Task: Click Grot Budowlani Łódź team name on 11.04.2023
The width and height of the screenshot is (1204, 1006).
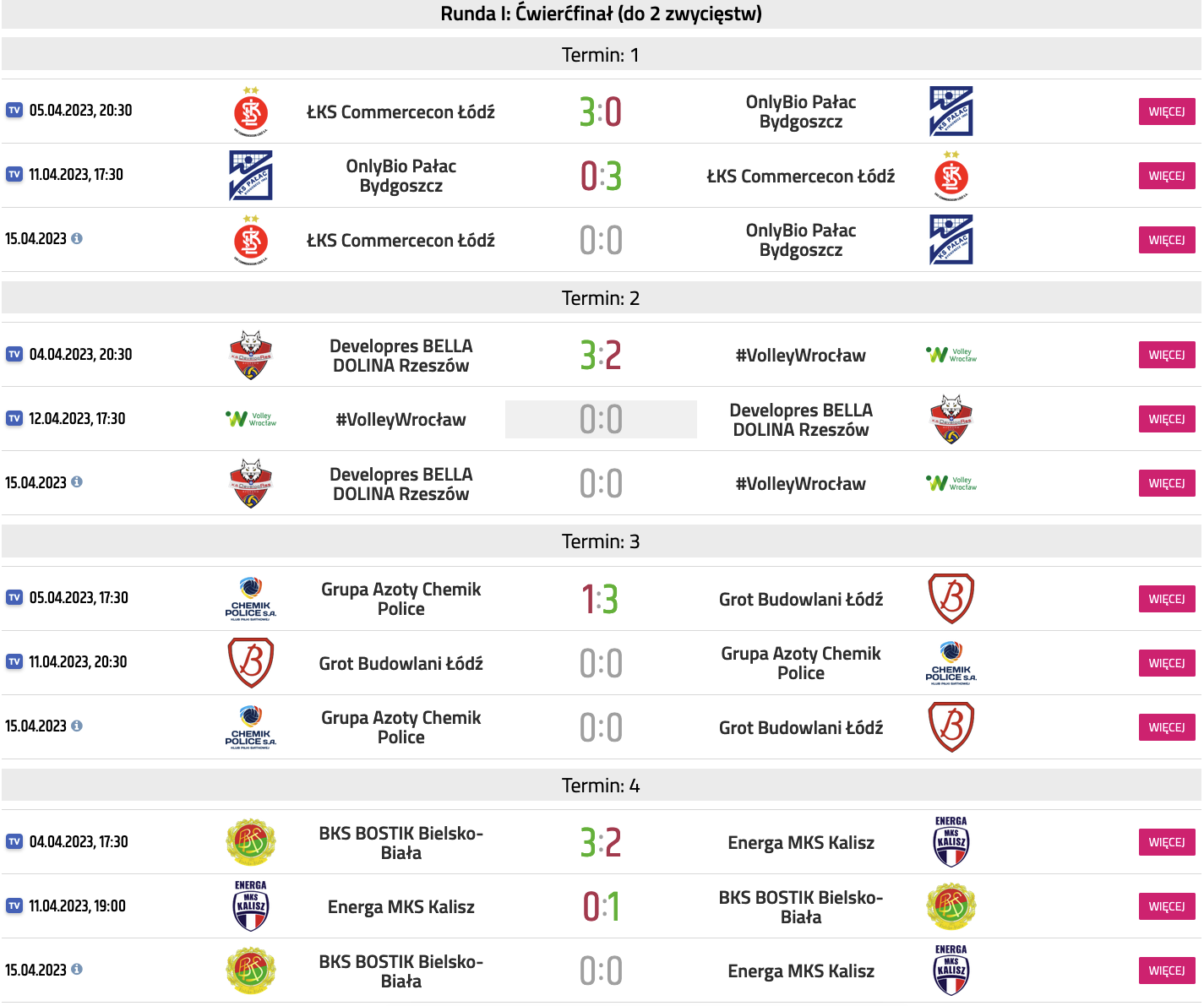Action: 400,664
